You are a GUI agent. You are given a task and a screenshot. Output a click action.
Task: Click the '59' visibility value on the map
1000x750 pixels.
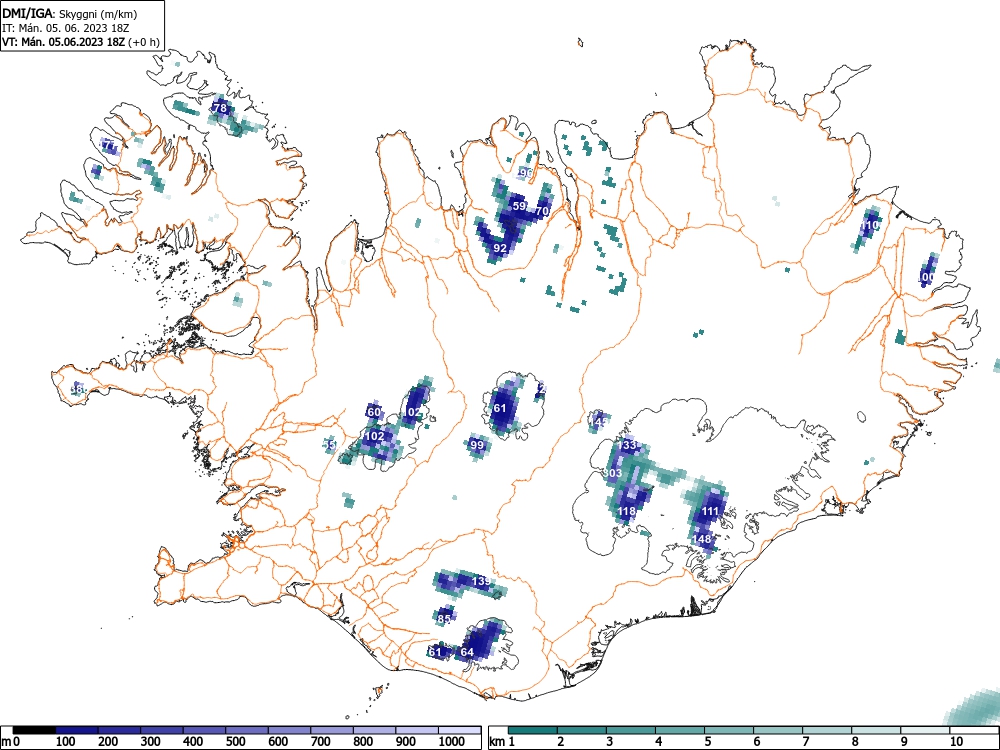tap(519, 206)
